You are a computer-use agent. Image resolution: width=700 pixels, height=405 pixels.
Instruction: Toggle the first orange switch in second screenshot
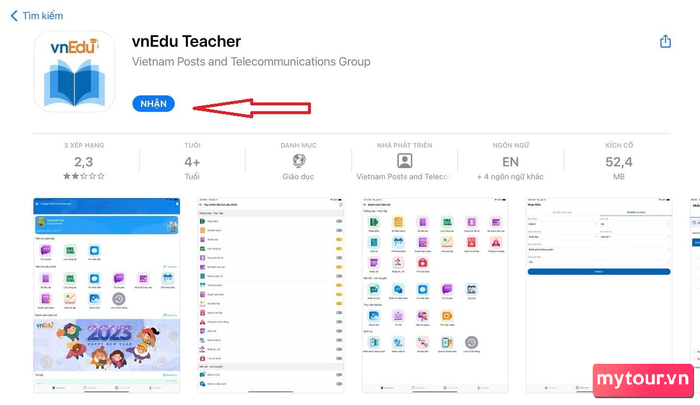pyautogui.click(x=339, y=239)
